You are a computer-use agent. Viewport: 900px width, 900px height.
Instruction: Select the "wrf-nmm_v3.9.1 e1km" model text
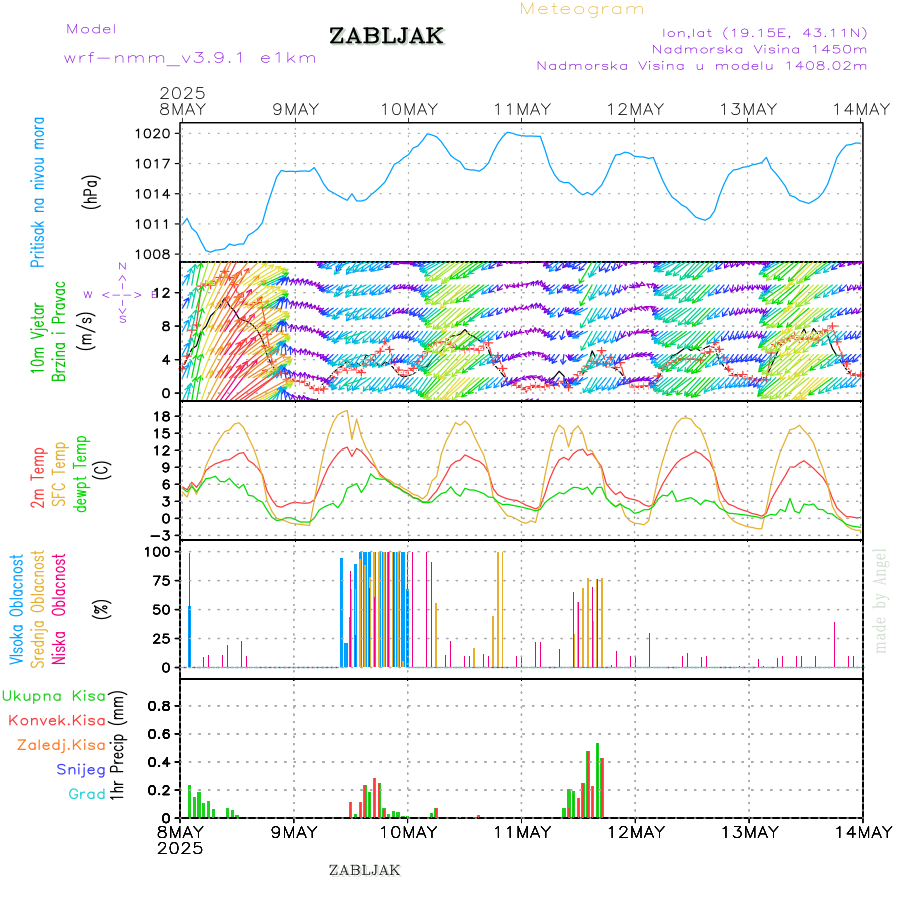(x=190, y=58)
